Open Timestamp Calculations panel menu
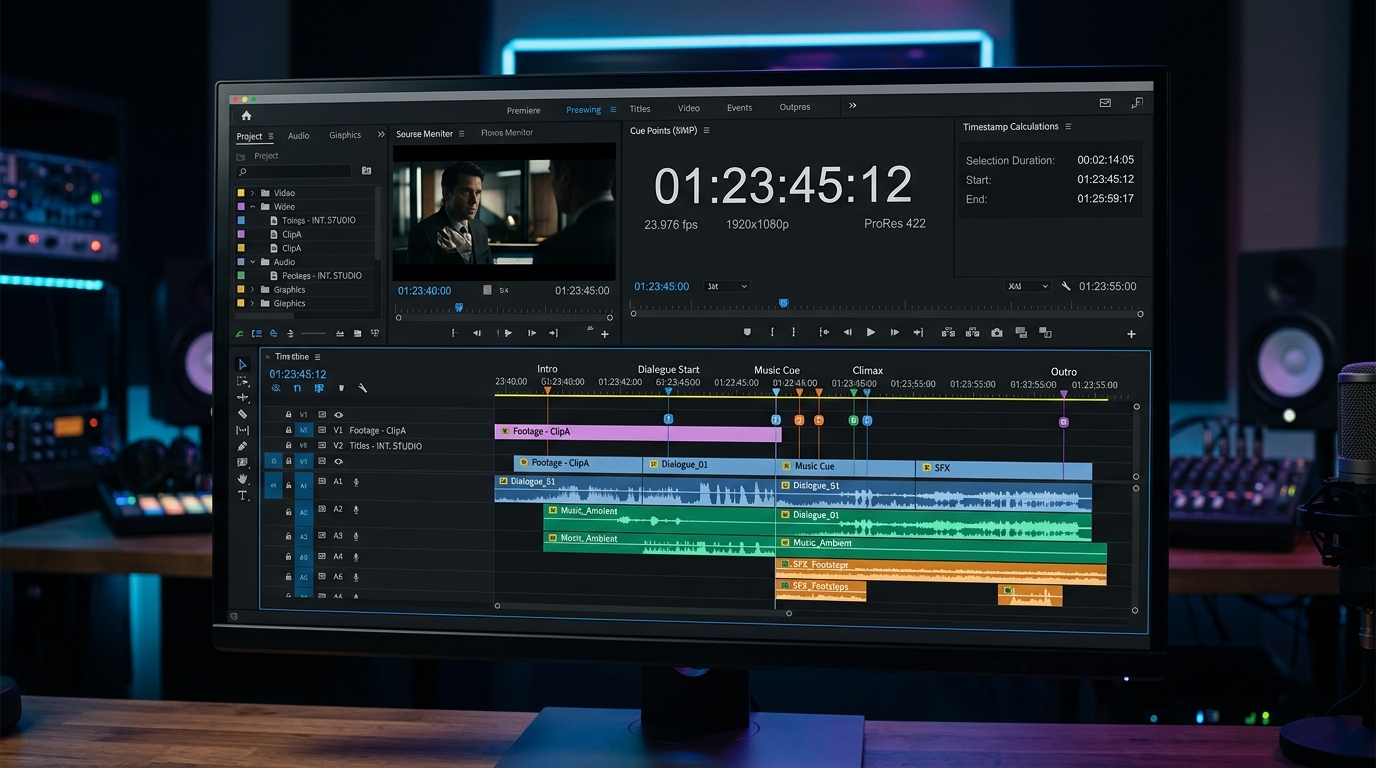 point(1068,127)
